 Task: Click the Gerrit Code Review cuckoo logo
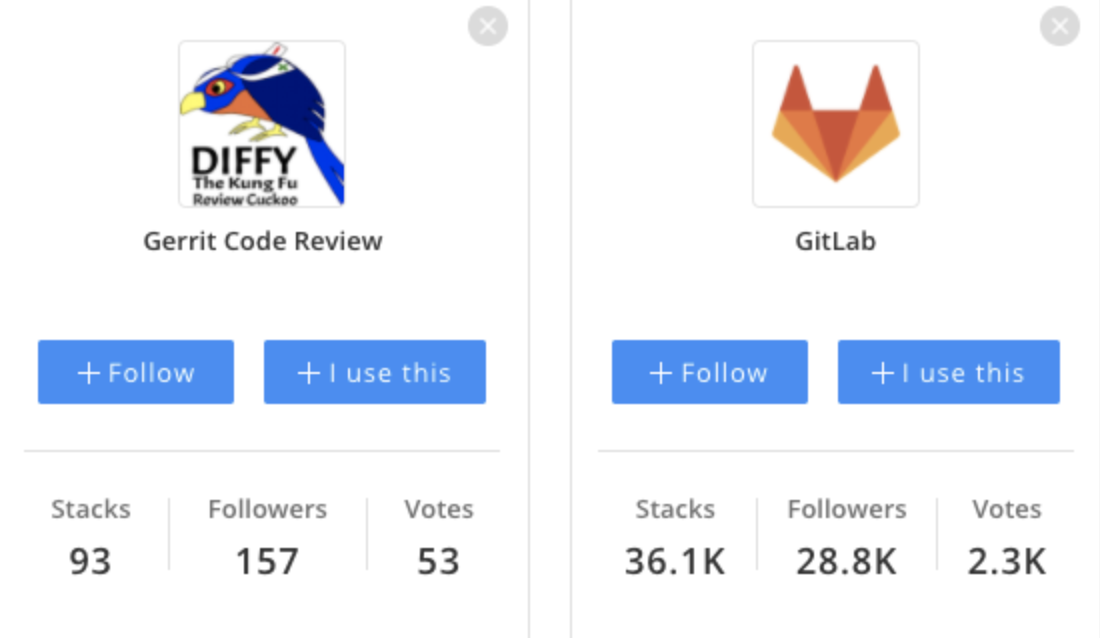262,123
